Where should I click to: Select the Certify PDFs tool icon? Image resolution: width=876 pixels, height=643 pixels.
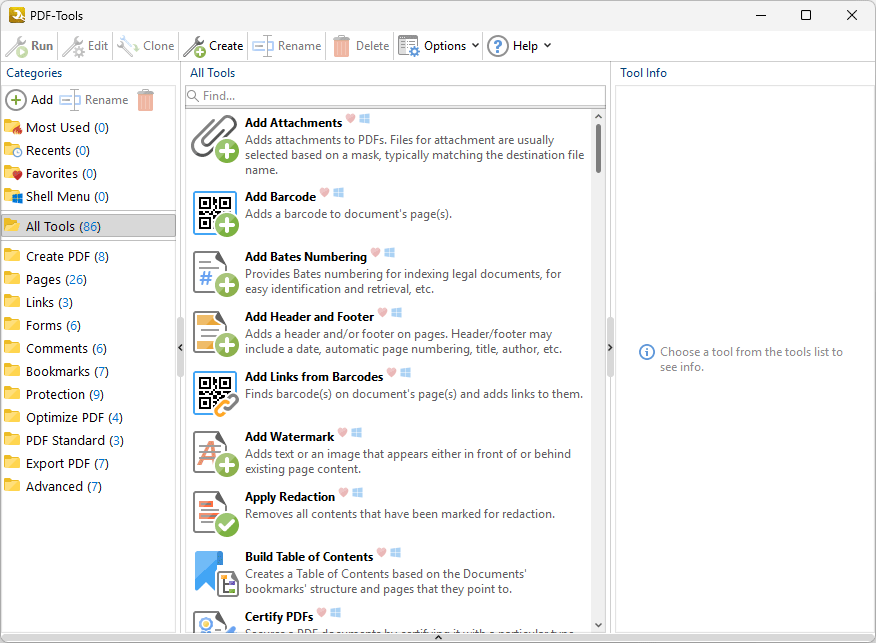(216, 622)
